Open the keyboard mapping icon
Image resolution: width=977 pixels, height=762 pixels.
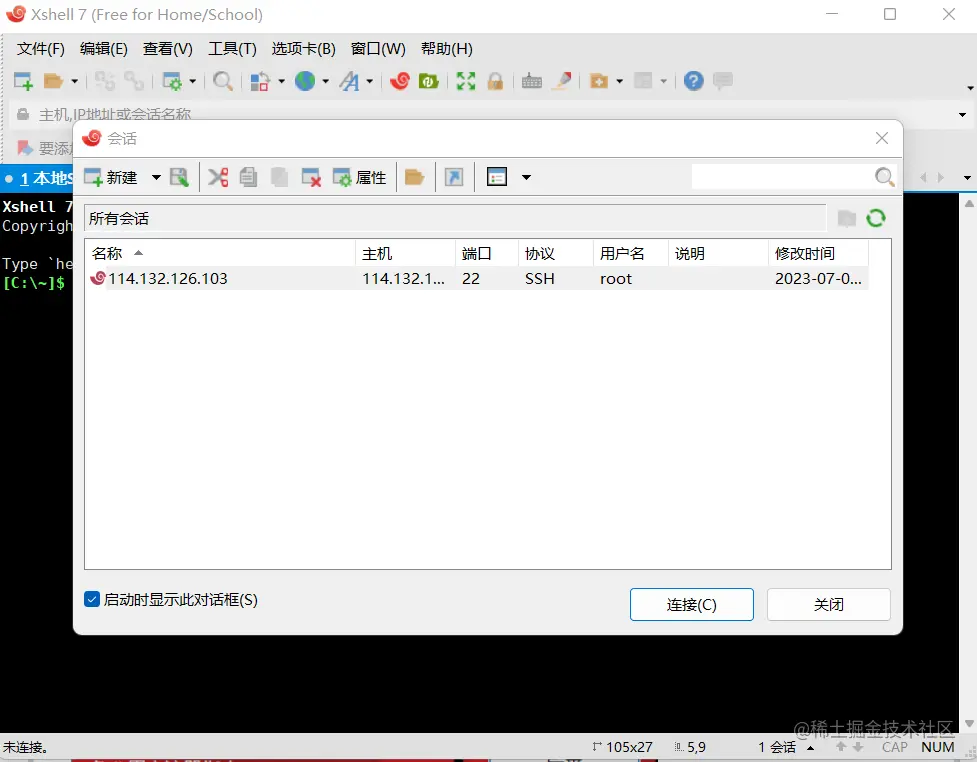pyautogui.click(x=531, y=81)
